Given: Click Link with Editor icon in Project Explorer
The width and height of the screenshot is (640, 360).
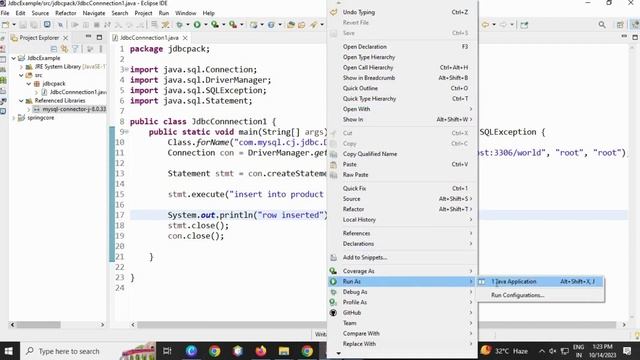Looking at the screenshot, I should point(64,49).
